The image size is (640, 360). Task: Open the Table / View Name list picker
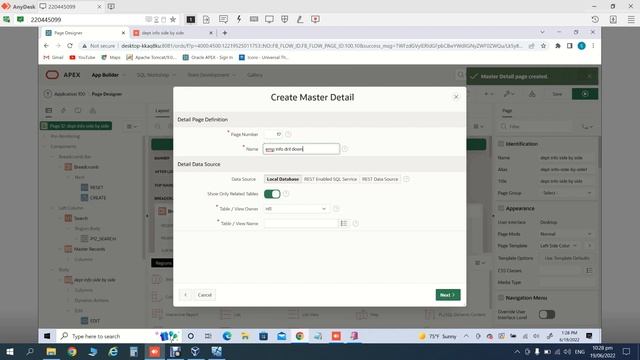tap(344, 223)
